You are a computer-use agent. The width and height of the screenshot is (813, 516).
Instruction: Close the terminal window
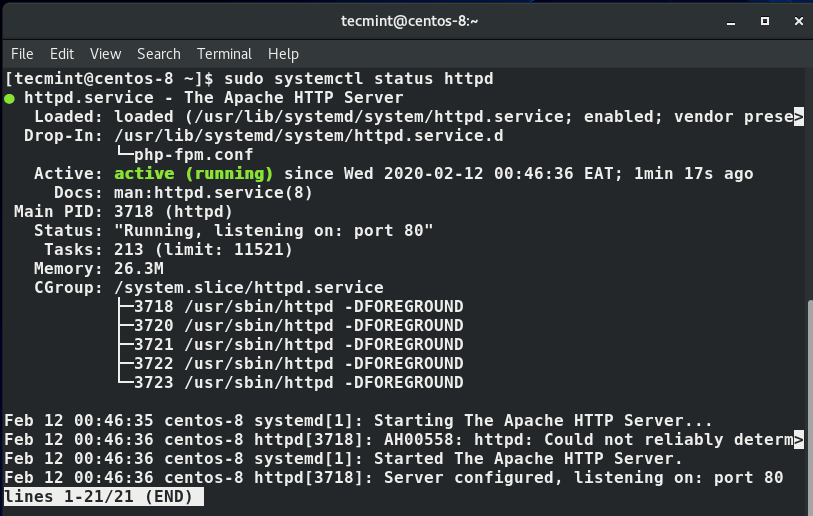(798, 21)
